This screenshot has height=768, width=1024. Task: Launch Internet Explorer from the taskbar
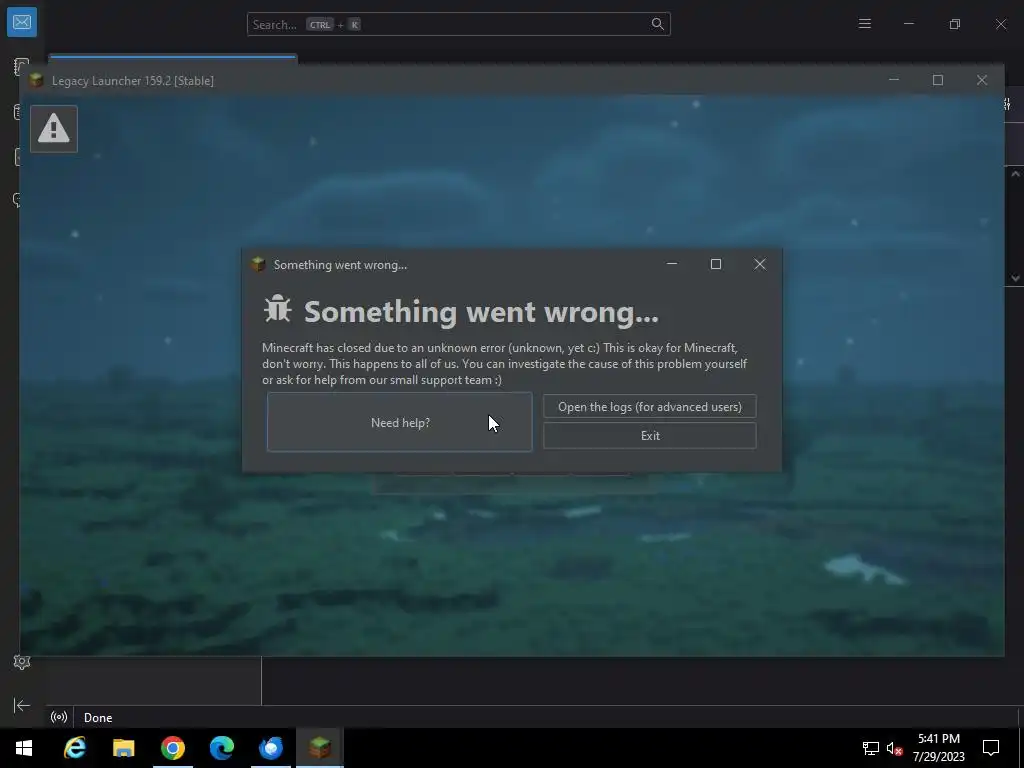[74, 748]
